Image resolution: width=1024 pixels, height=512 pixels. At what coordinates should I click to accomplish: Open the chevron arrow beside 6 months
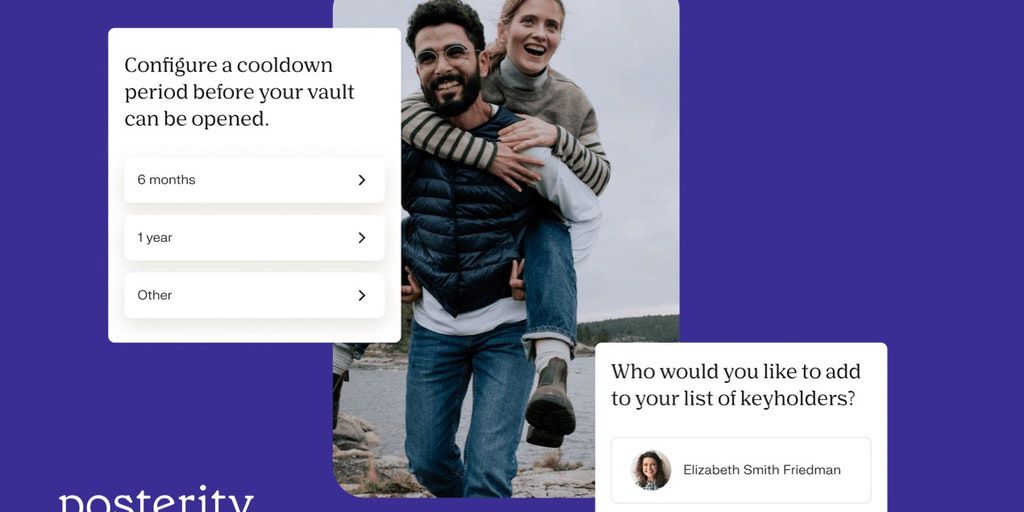(x=362, y=180)
